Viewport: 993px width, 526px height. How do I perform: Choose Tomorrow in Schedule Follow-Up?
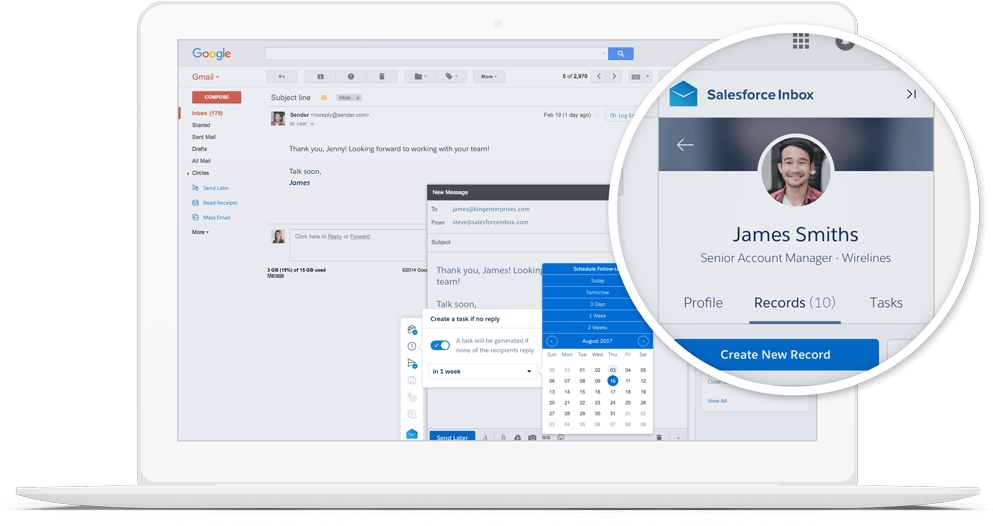tap(597, 292)
